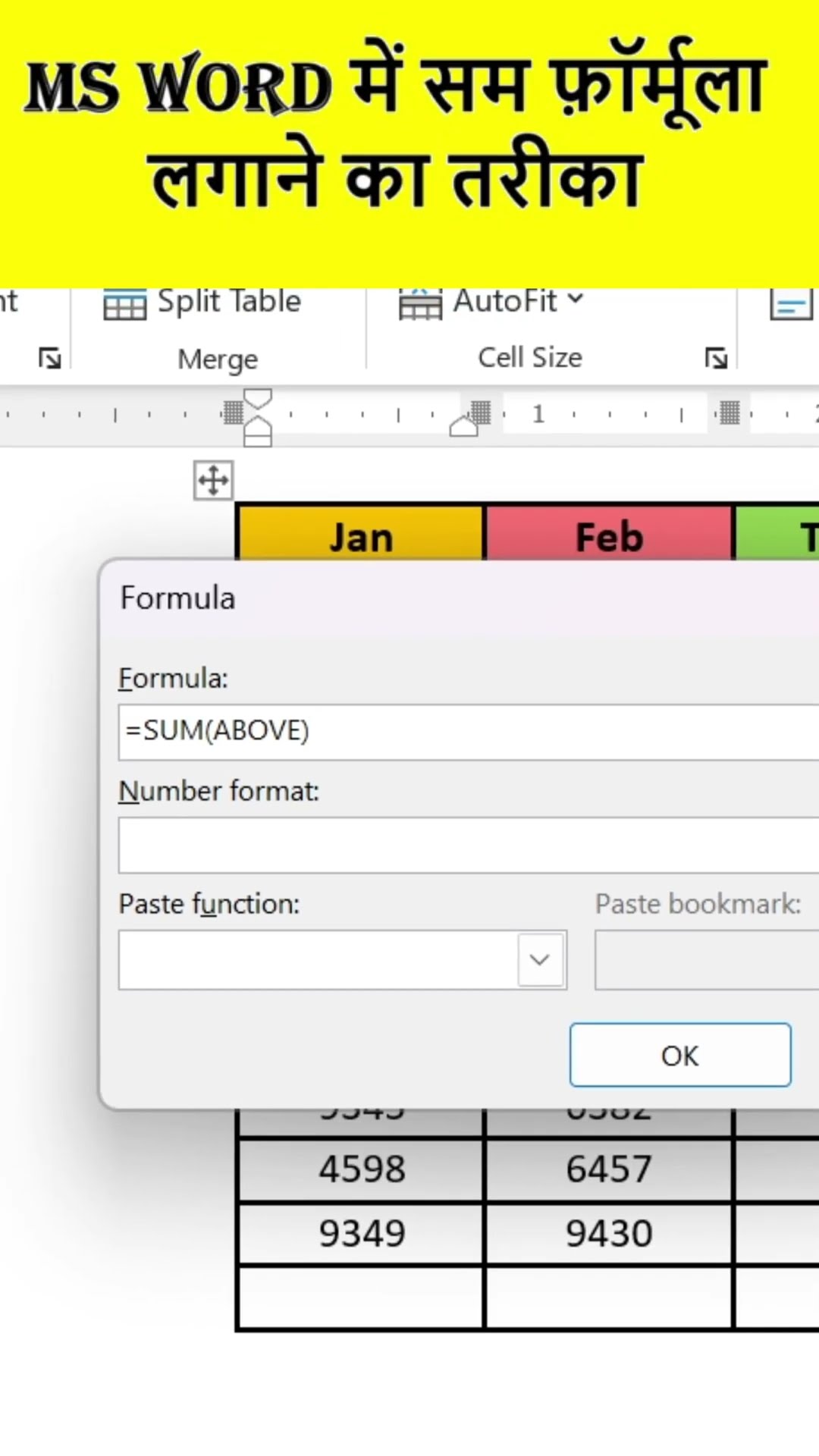Viewport: 819px width, 1456px height.
Task: Click the empty cell below 9349
Action: click(x=361, y=1297)
